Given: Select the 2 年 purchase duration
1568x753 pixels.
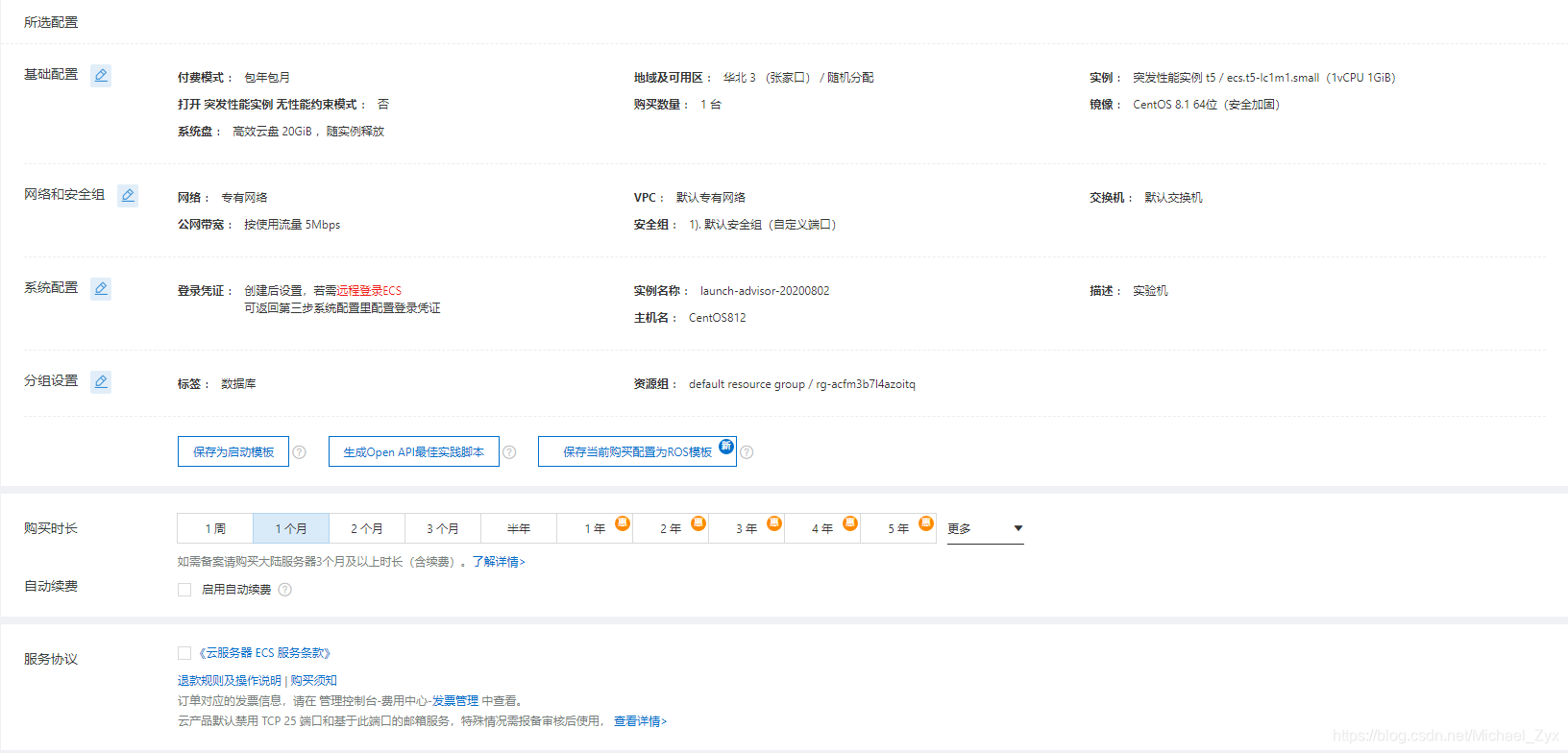Looking at the screenshot, I should pyautogui.click(x=671, y=528).
